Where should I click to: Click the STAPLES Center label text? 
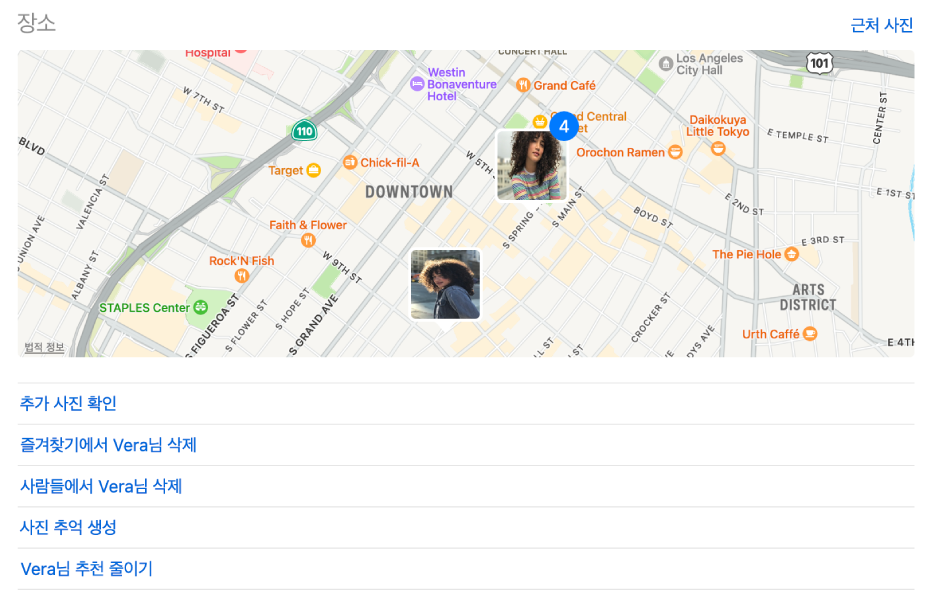tap(144, 307)
